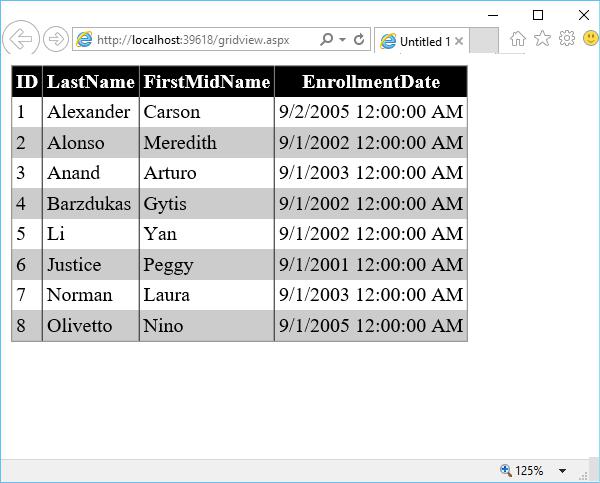Image resolution: width=600 pixels, height=483 pixels.
Task: Click the smiley feedback icon
Action: (x=590, y=39)
